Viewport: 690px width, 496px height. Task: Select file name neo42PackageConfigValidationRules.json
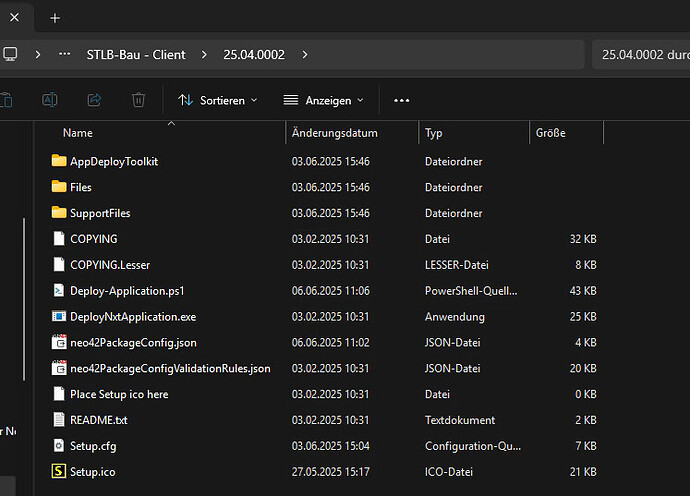(x=170, y=368)
